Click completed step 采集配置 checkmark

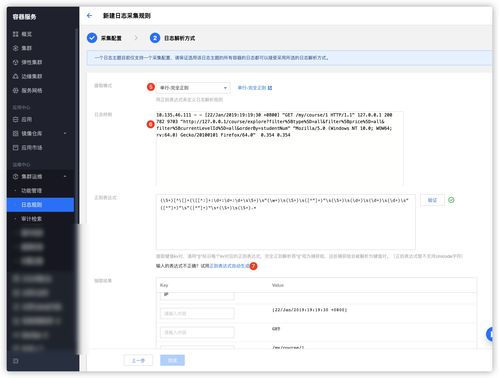point(92,38)
